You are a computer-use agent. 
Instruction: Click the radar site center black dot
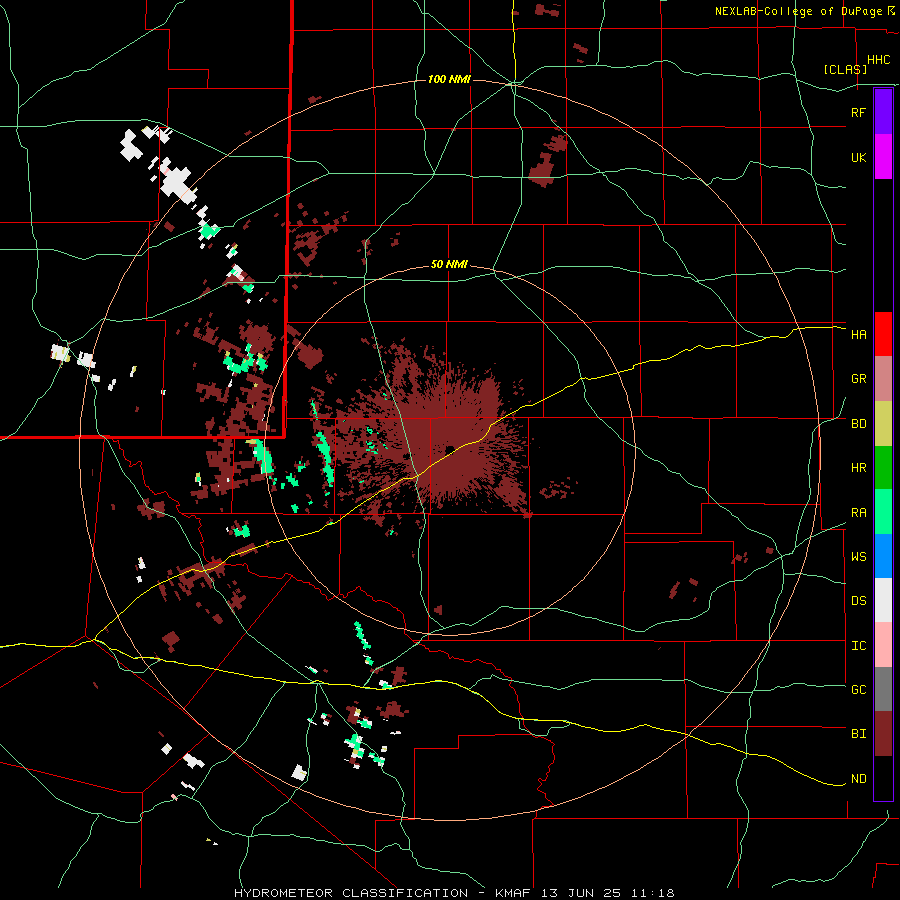tap(449, 449)
